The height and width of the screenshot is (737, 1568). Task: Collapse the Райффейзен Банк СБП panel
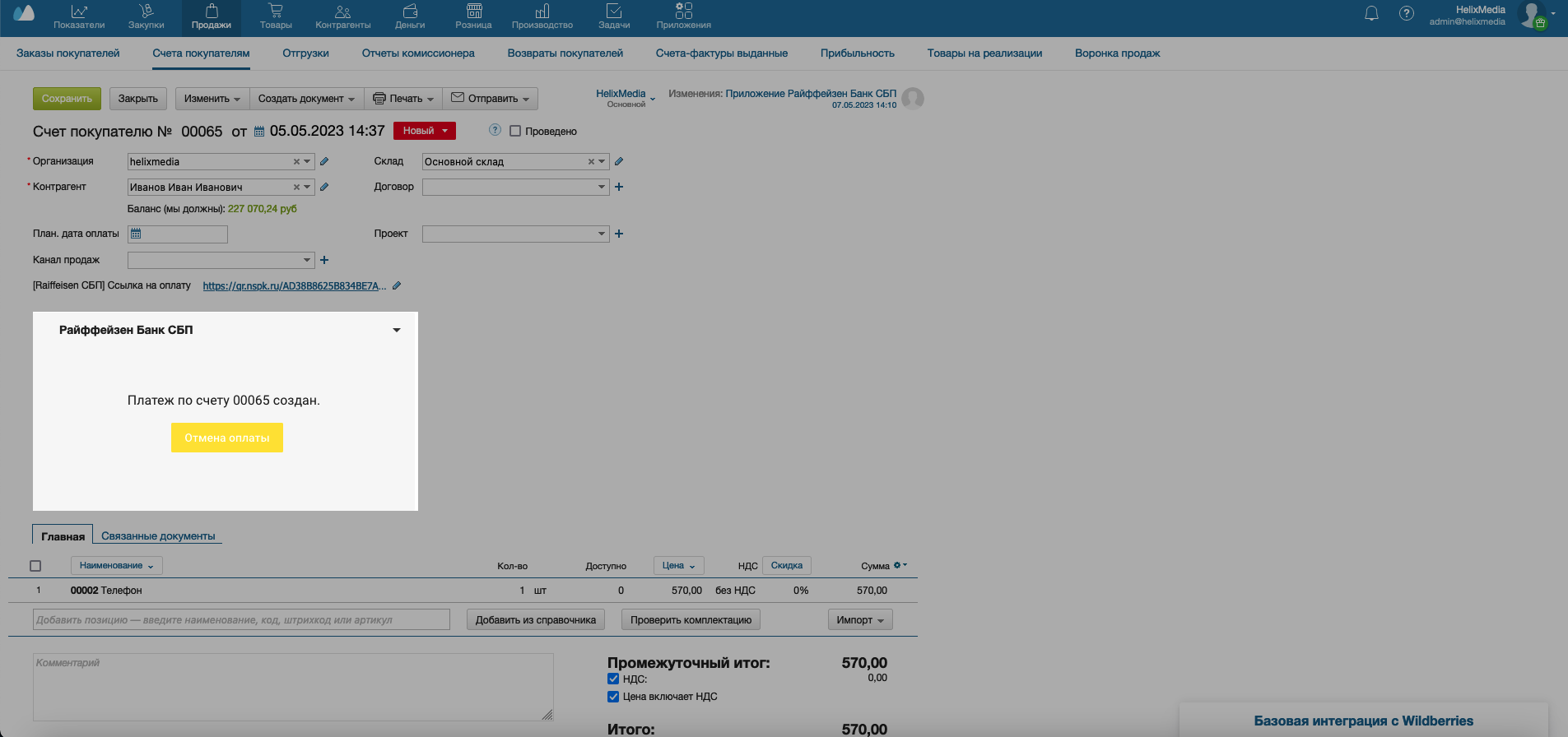pos(397,330)
